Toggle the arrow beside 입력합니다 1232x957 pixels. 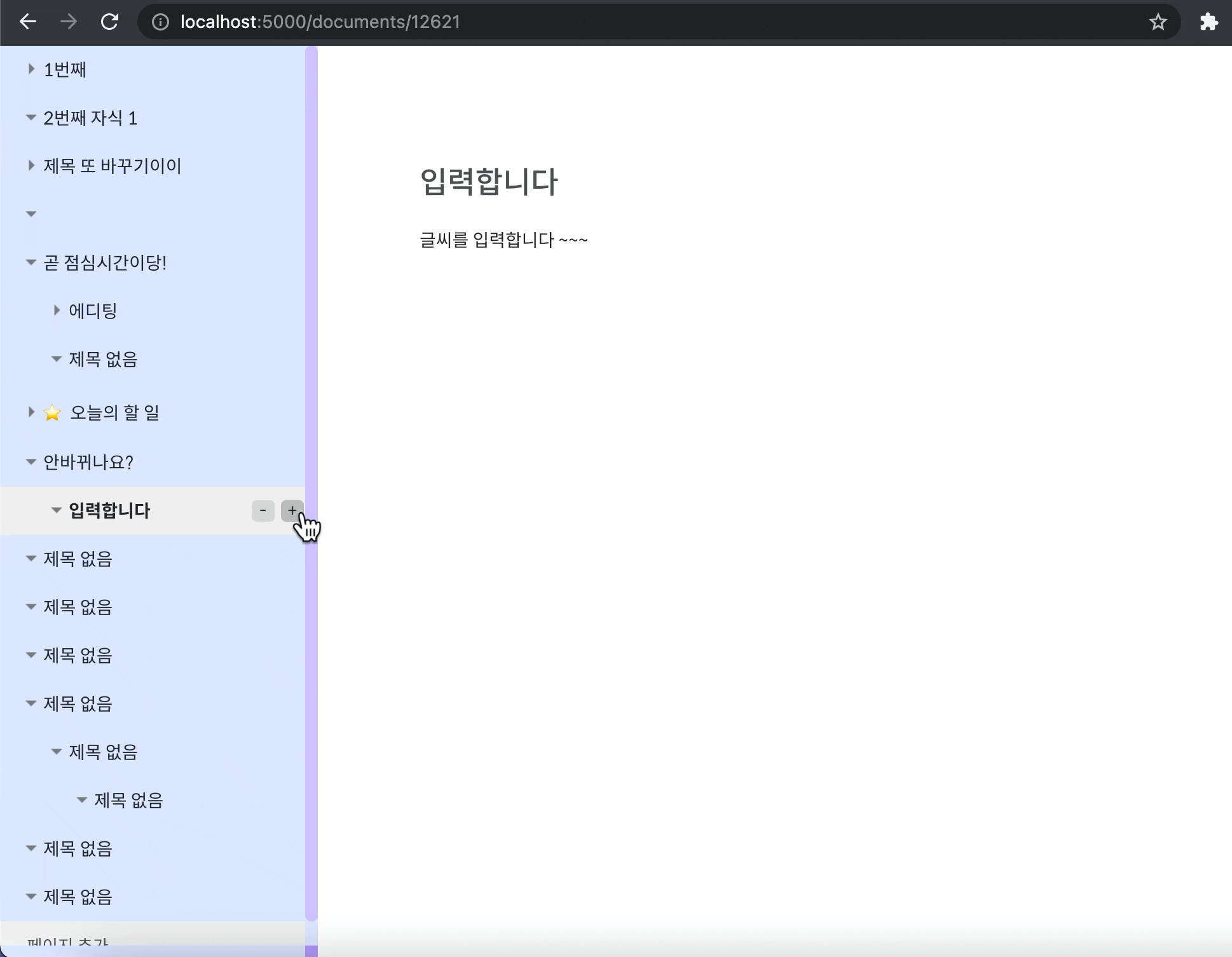57,510
